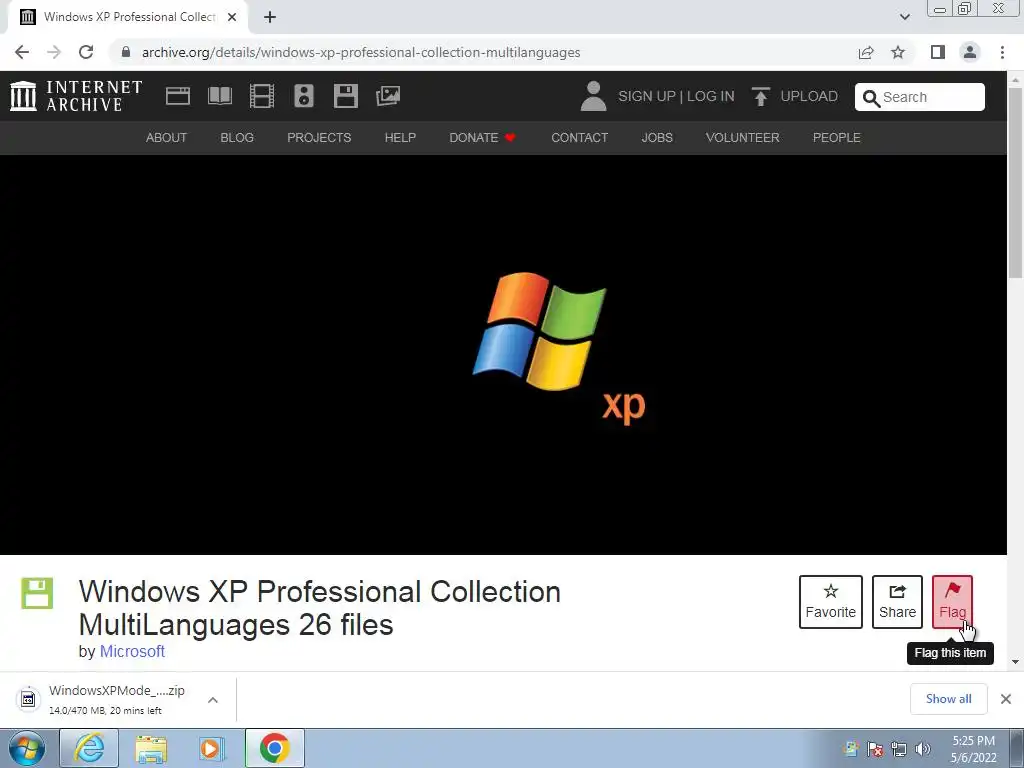Screen dimensions: 1024x768
Task: Expand WindowsXPMode zip download options
Action: coord(213,700)
